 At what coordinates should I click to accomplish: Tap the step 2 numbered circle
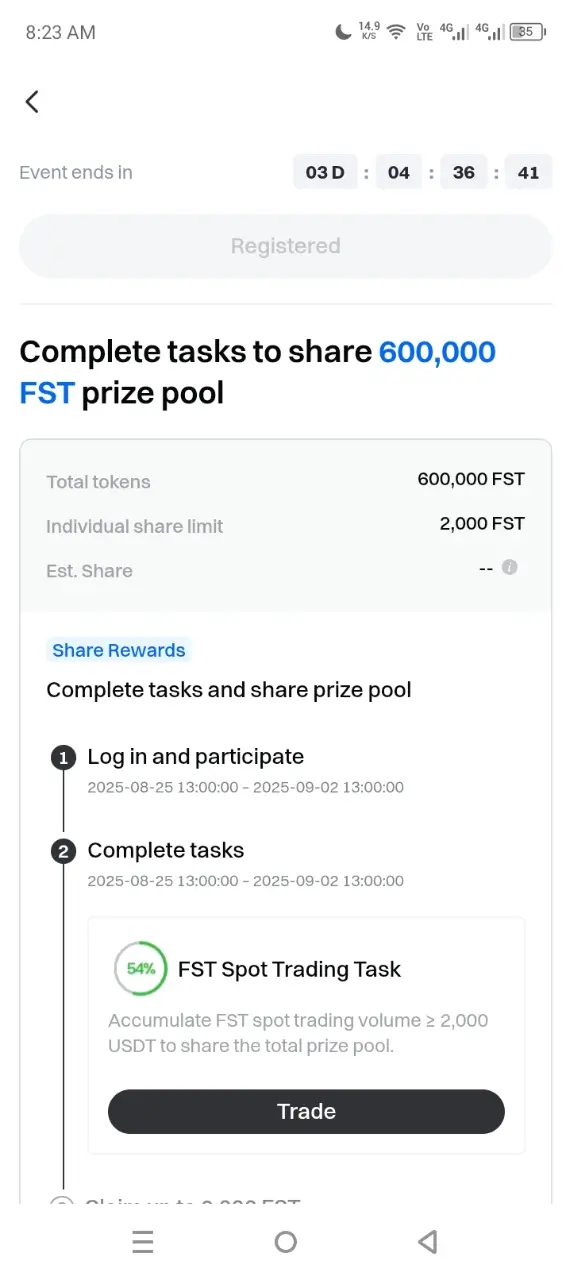pos(63,852)
